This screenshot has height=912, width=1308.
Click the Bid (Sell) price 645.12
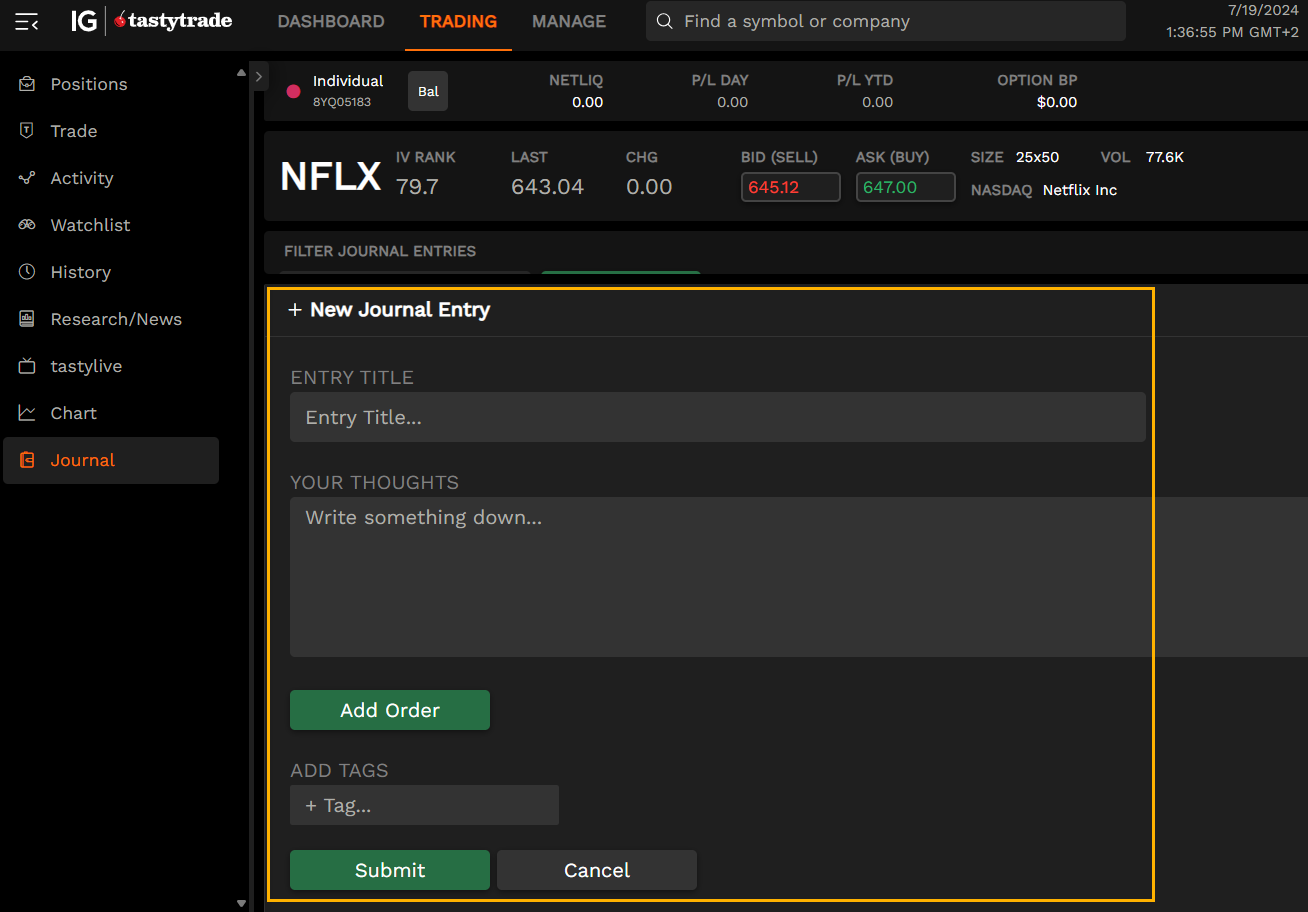pyautogui.click(x=790, y=187)
